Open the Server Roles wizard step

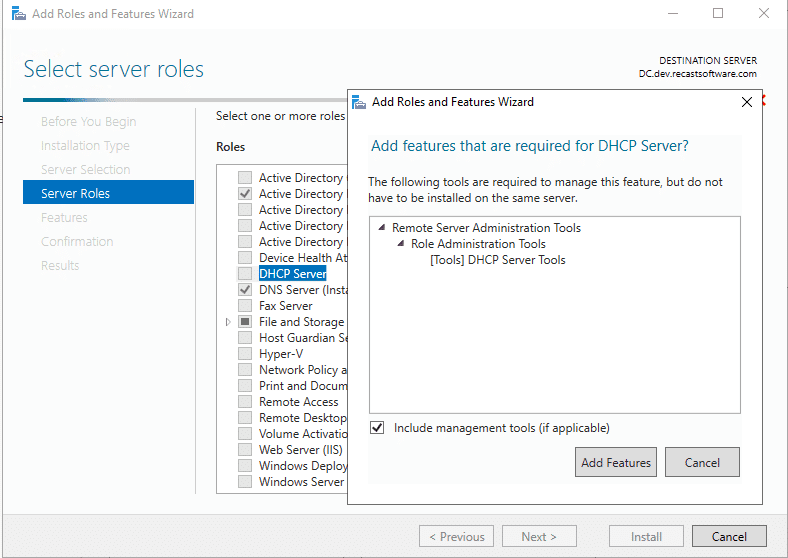pyautogui.click(x=76, y=194)
